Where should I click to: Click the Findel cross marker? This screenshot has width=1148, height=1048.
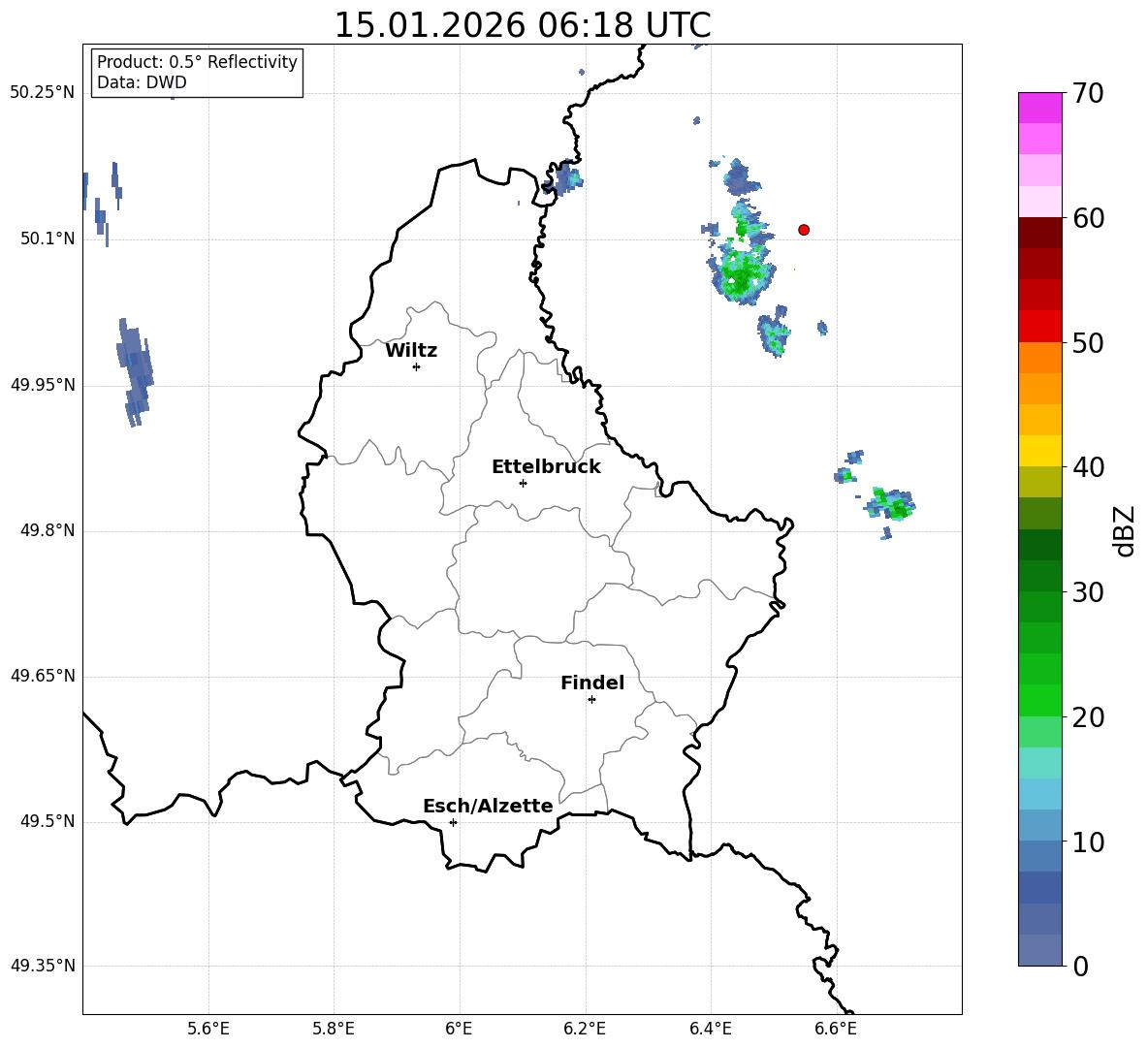591,700
